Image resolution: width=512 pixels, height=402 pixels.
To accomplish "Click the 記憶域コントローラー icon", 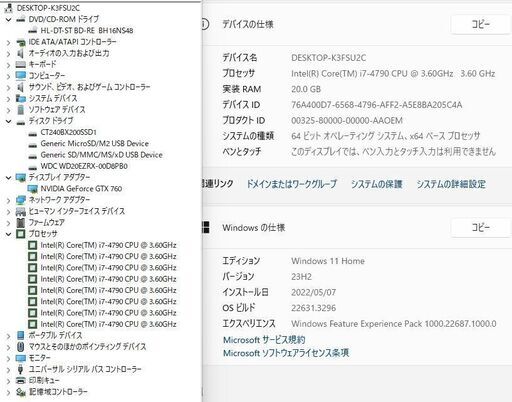I will (21, 392).
